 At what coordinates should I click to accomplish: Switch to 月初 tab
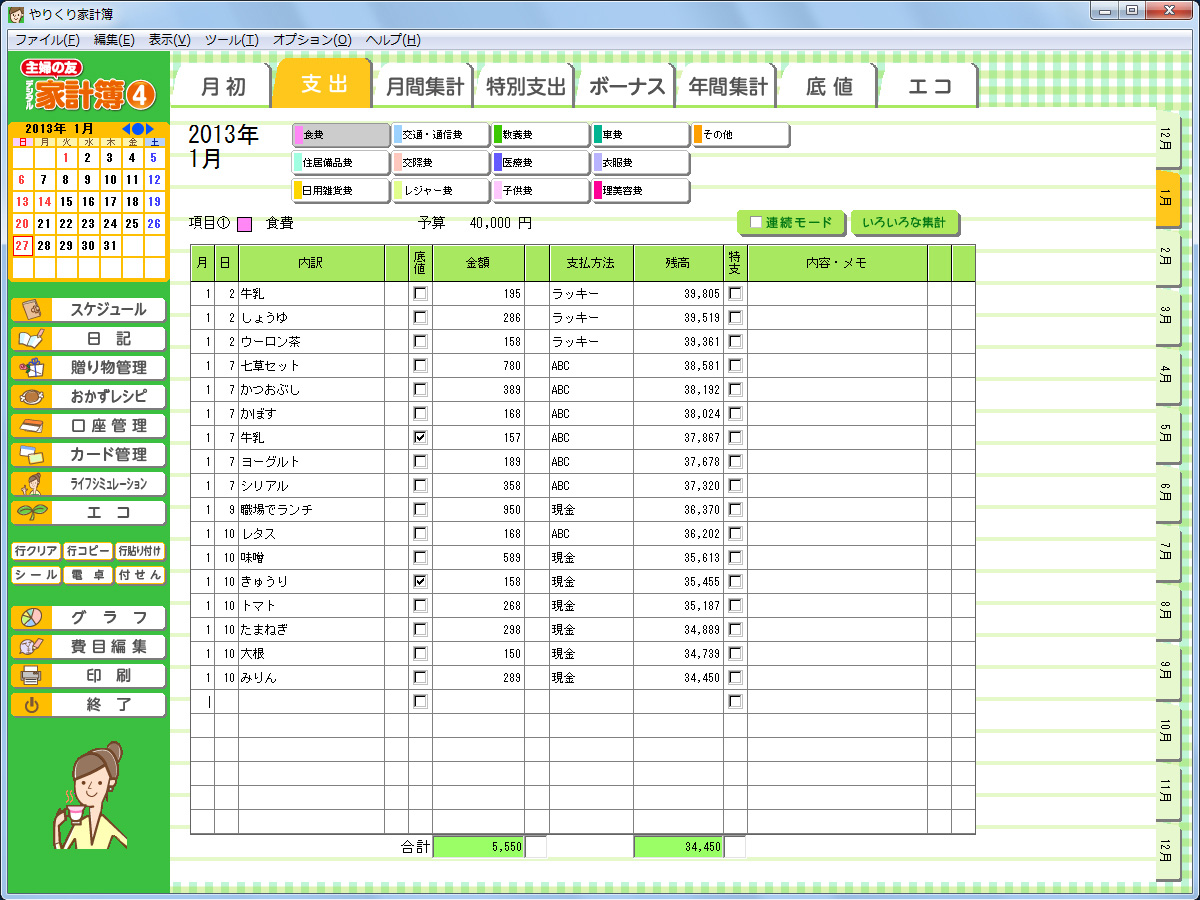tap(223, 87)
